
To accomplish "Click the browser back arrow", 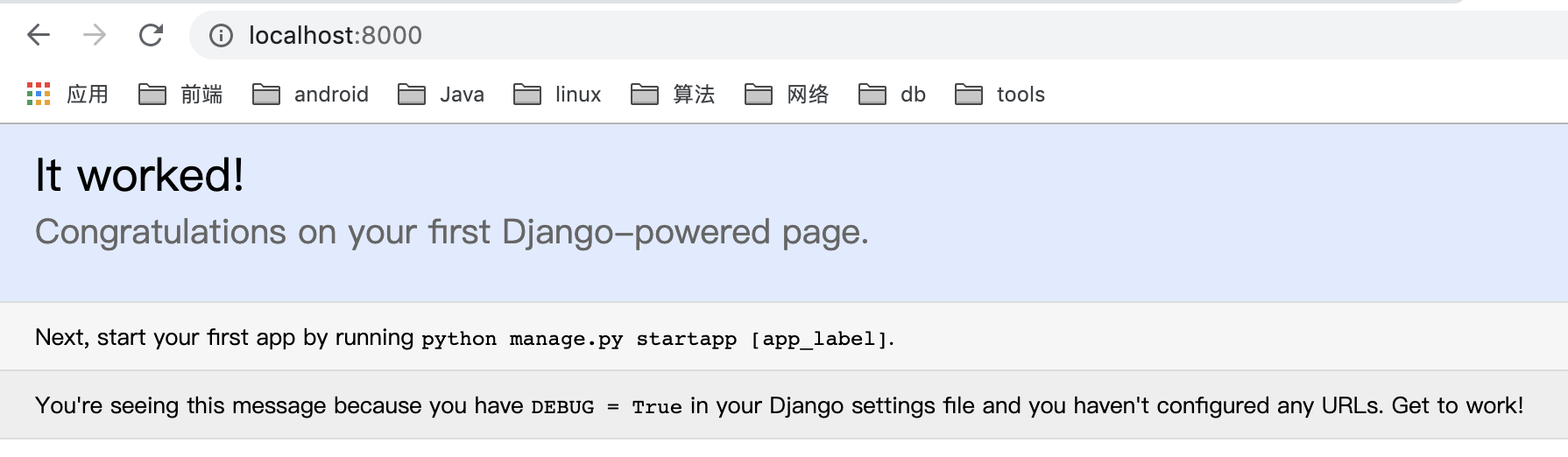I will click(39, 35).
